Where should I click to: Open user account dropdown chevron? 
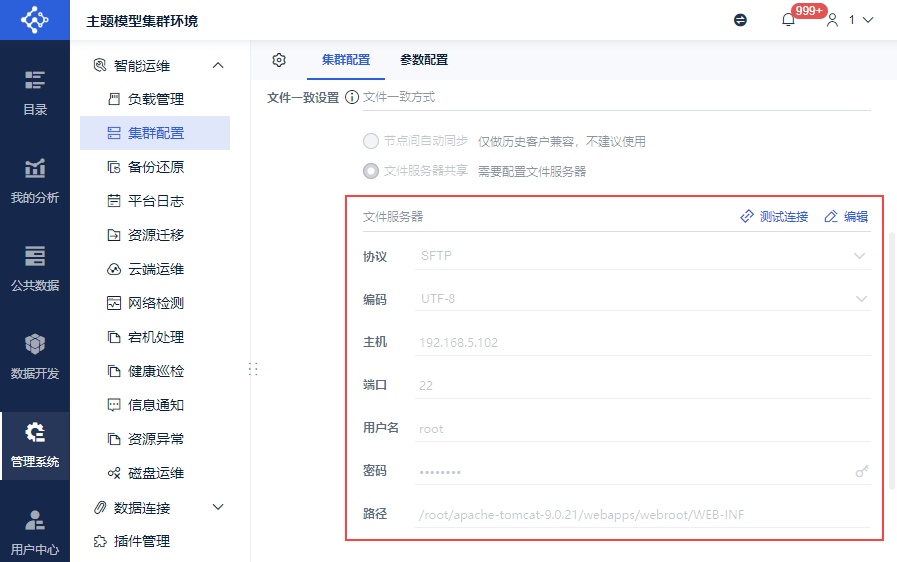coord(868,20)
